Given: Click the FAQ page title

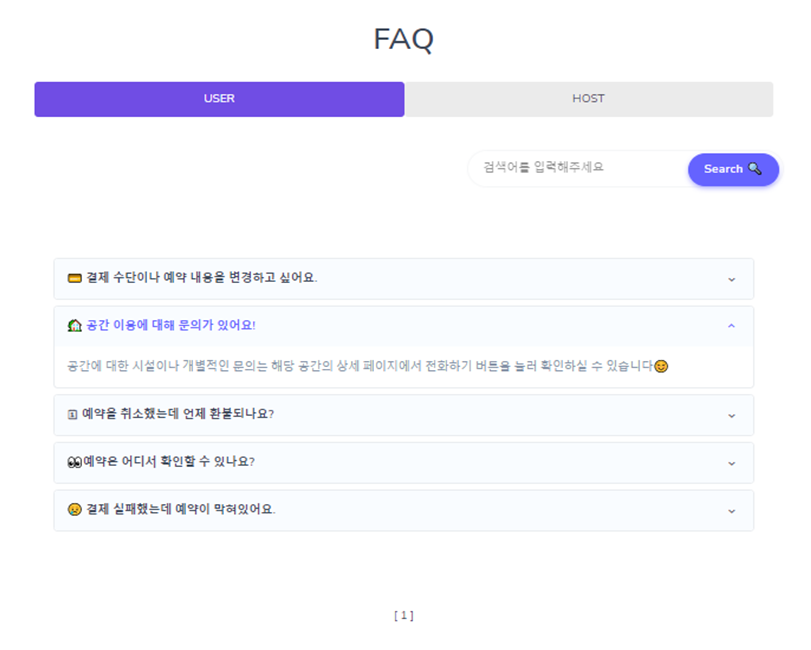Looking at the screenshot, I should (404, 40).
